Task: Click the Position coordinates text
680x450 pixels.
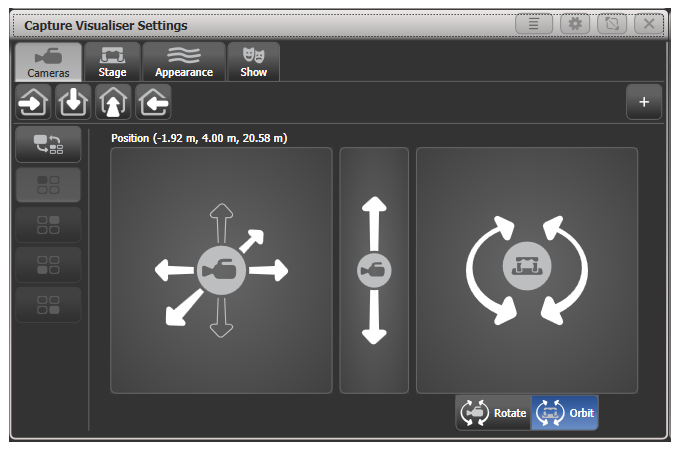Action: tap(199, 138)
